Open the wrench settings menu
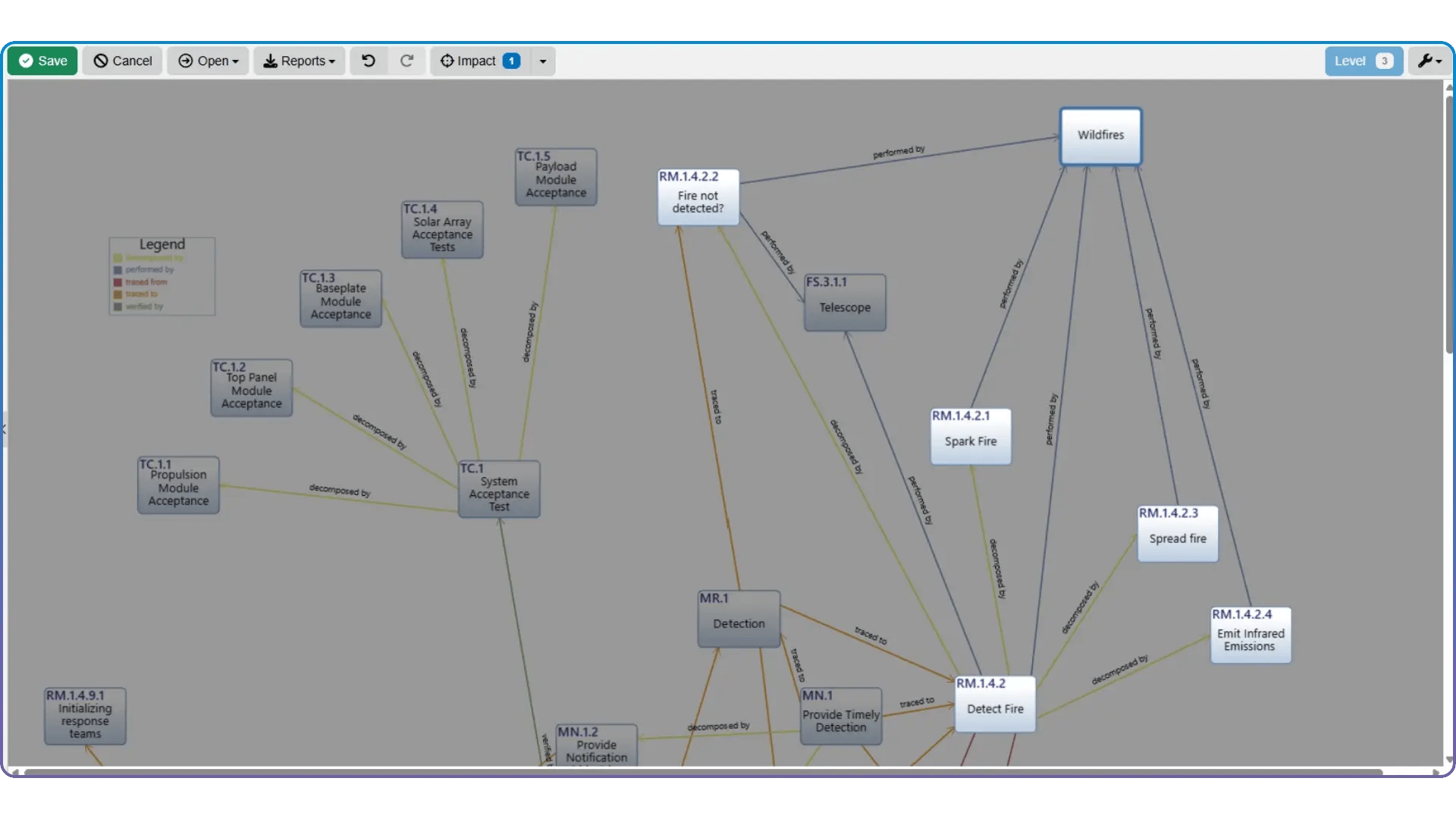 [1429, 61]
